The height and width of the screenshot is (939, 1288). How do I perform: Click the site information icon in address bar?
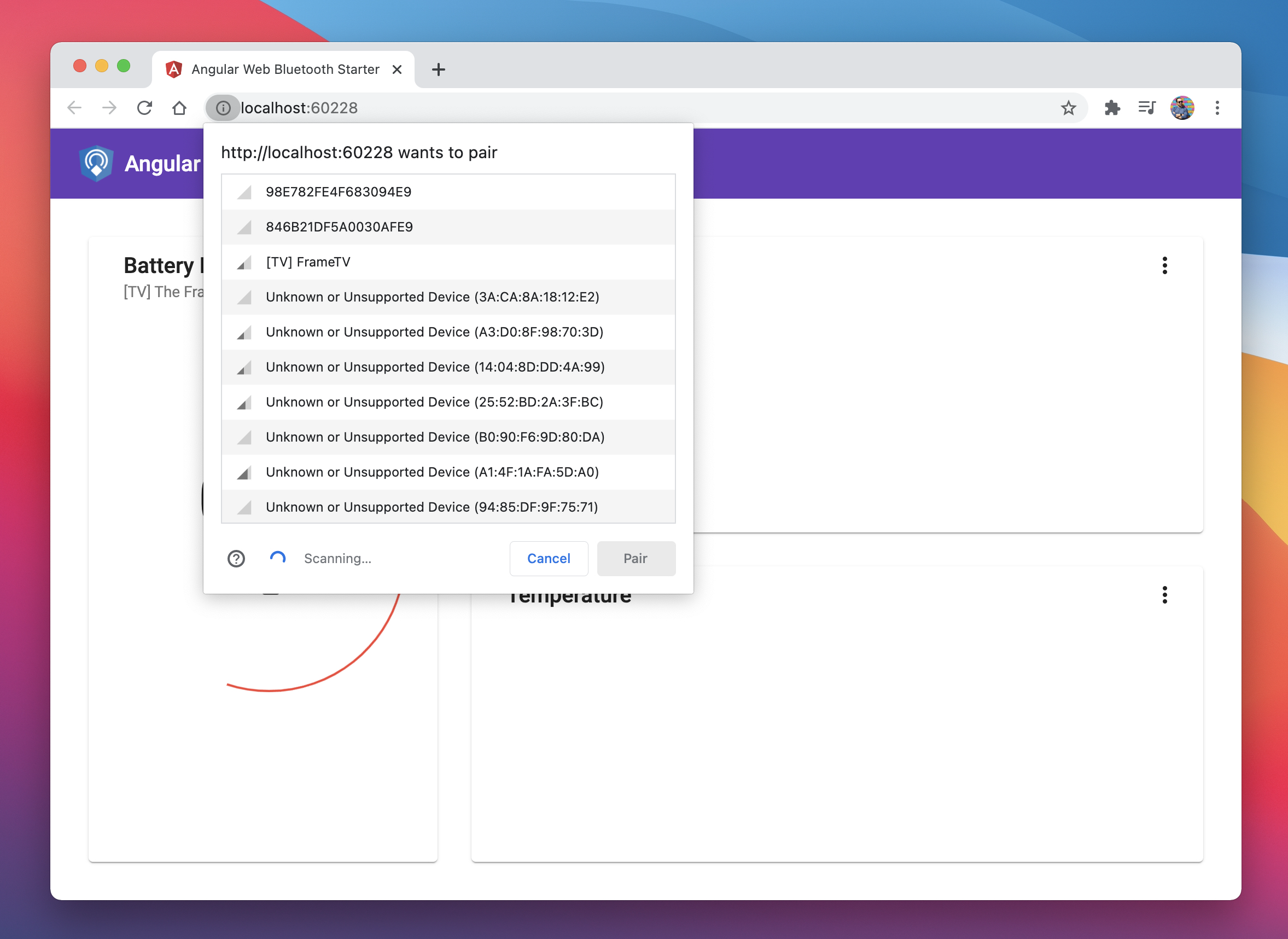tap(223, 108)
